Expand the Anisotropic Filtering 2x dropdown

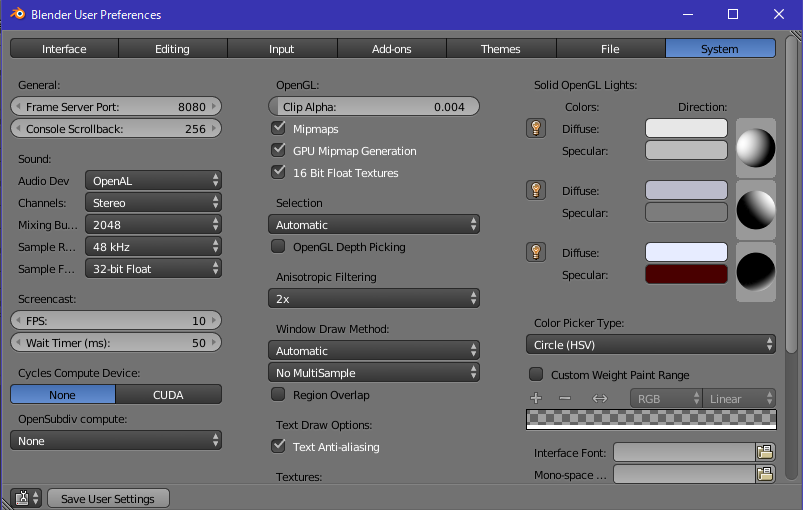click(x=373, y=299)
